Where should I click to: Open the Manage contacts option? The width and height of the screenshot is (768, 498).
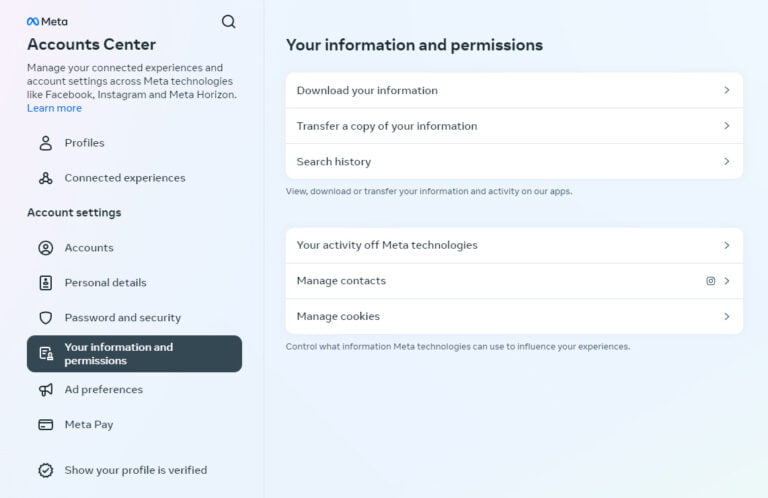pos(514,281)
